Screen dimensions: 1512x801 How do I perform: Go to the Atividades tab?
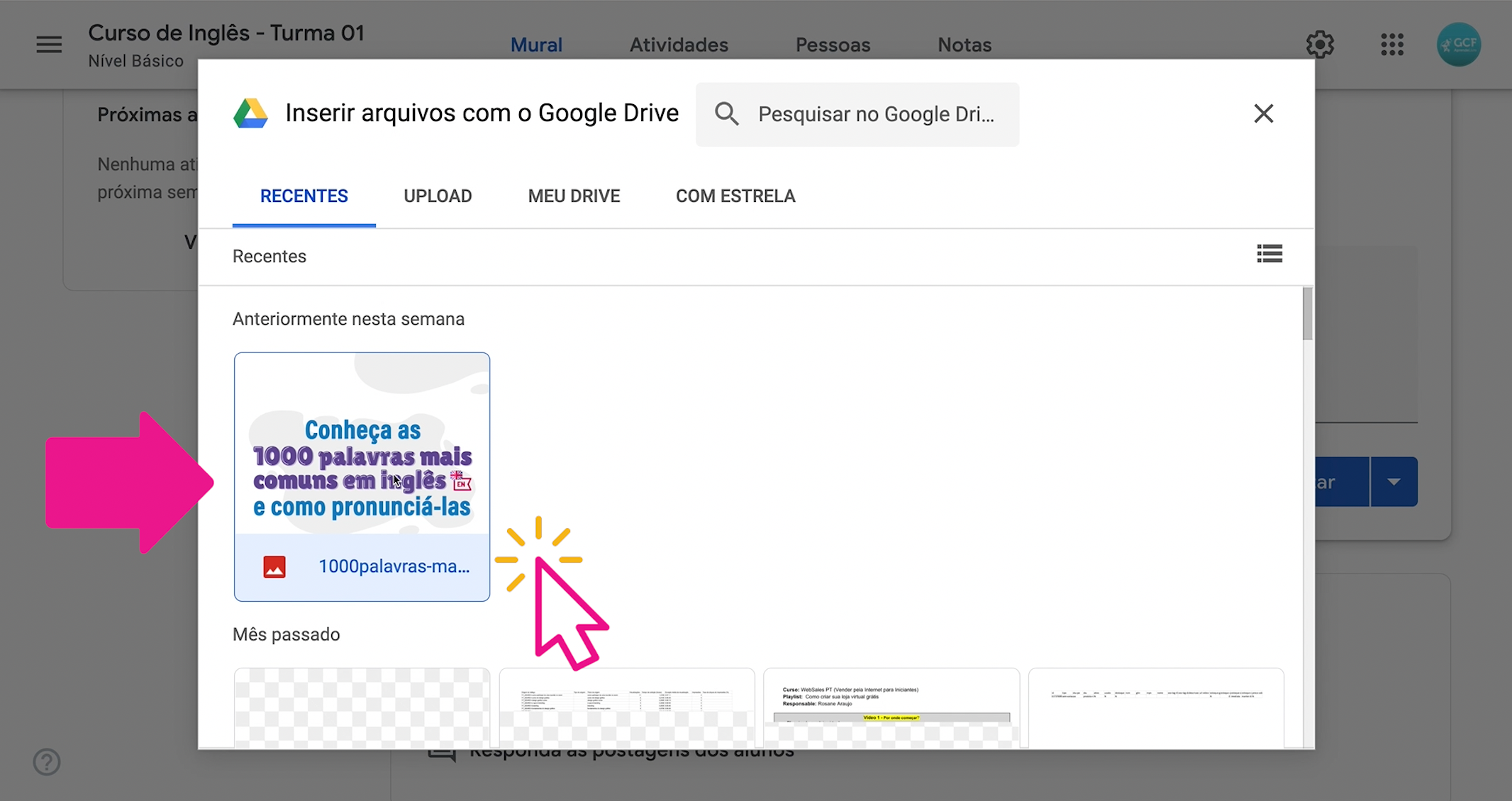coord(679,45)
